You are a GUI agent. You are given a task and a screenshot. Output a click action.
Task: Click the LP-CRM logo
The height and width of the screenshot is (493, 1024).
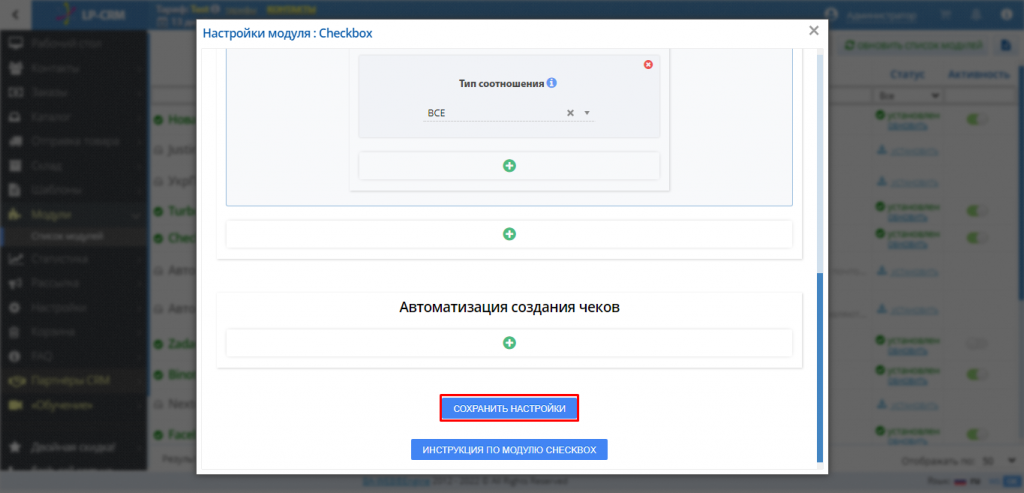click(x=90, y=14)
